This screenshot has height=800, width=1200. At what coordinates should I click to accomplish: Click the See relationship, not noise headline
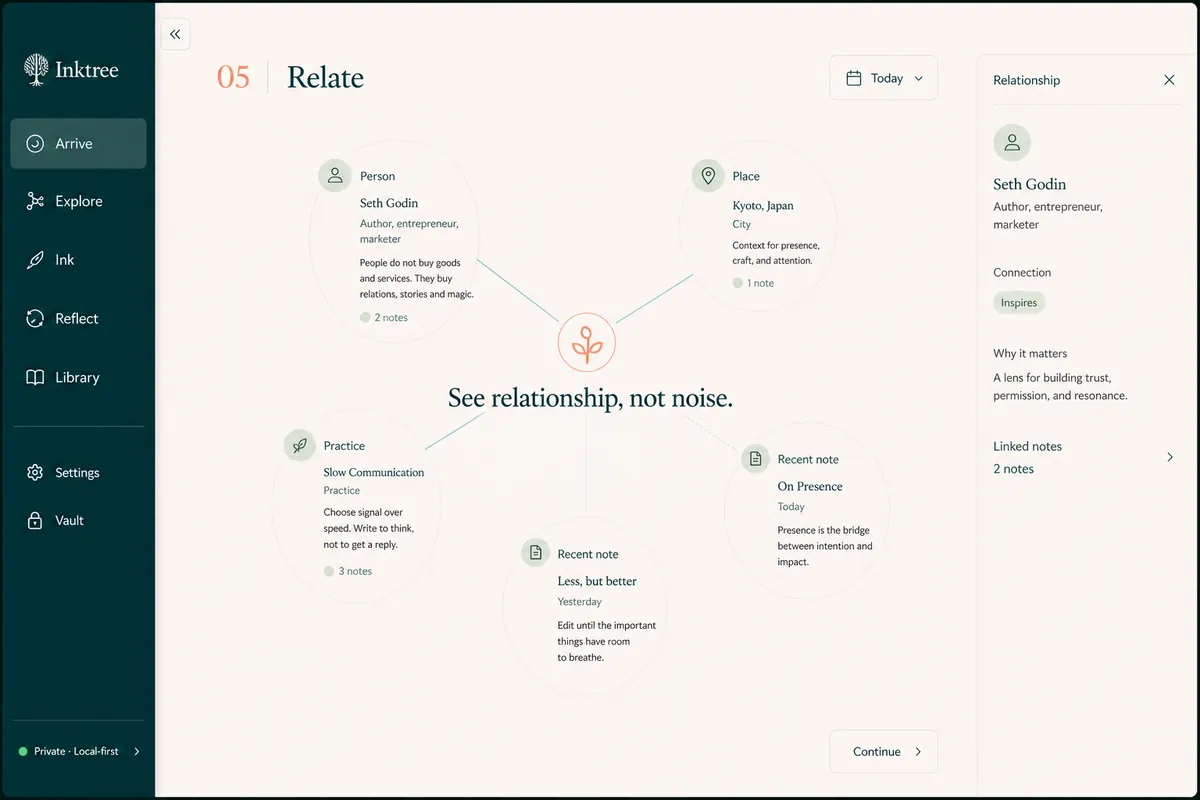[x=590, y=398]
